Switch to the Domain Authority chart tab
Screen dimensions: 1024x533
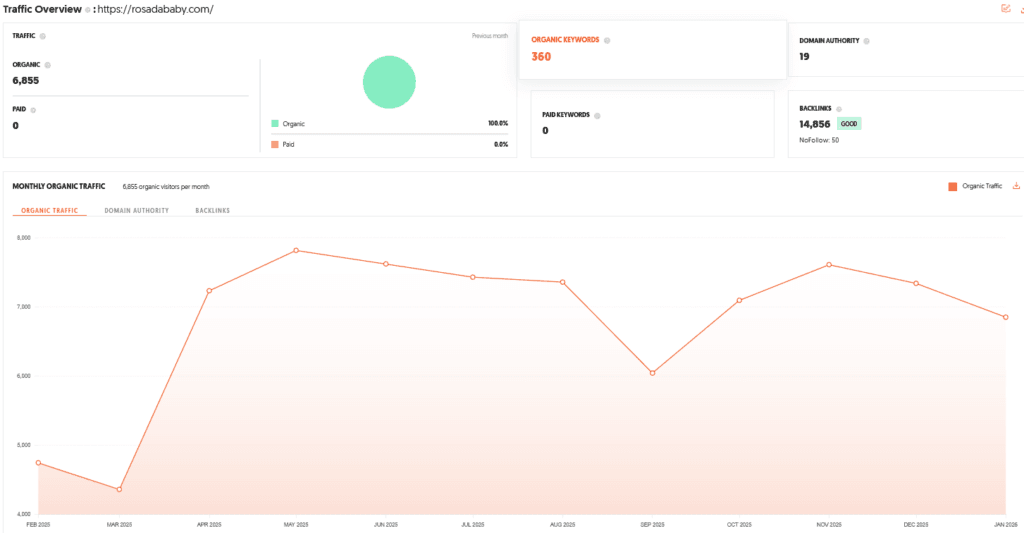[x=136, y=211]
